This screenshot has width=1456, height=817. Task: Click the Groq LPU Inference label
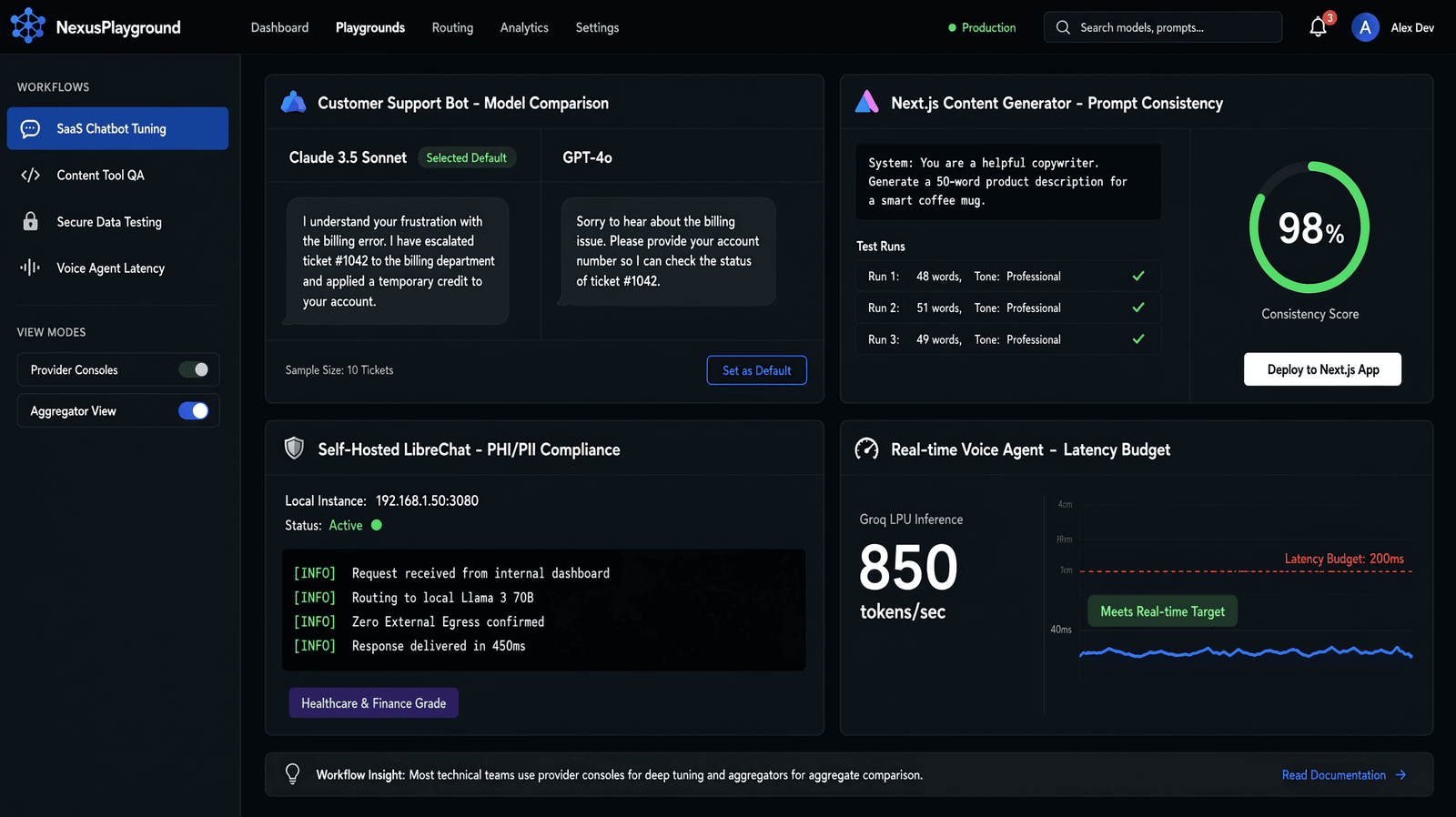pyautogui.click(x=911, y=519)
